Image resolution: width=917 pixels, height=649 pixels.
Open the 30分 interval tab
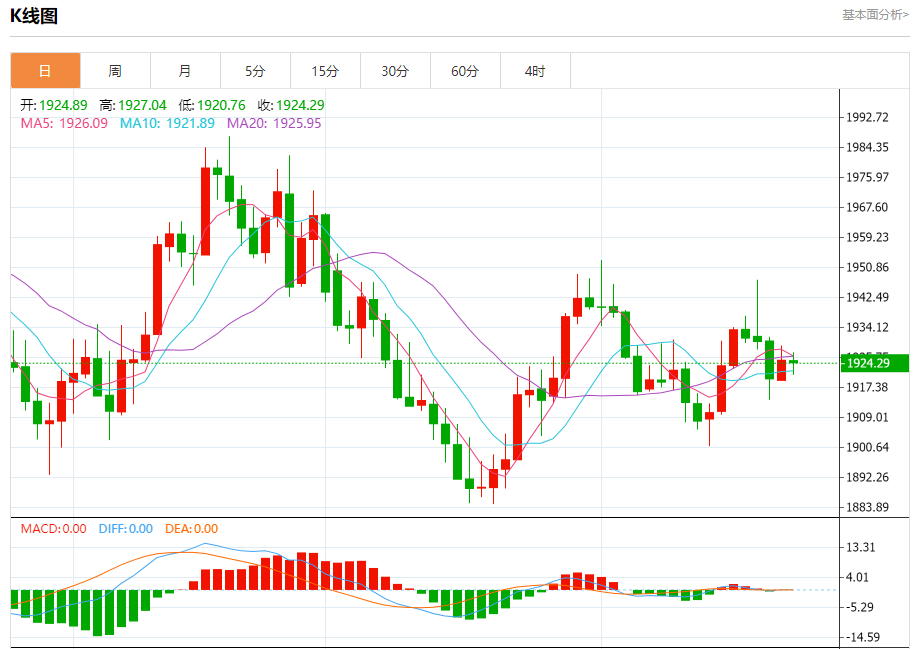point(395,71)
